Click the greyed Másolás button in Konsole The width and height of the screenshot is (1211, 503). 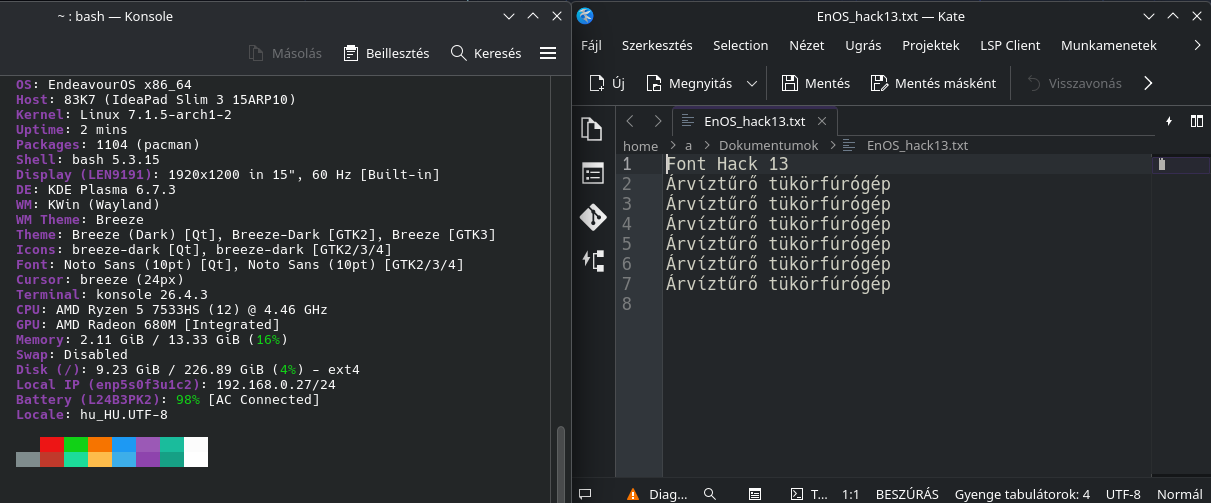(x=284, y=53)
